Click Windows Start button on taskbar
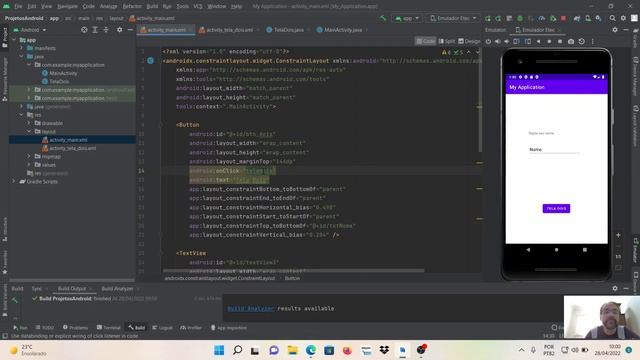Viewport: 640px width, 360px height. (219, 350)
